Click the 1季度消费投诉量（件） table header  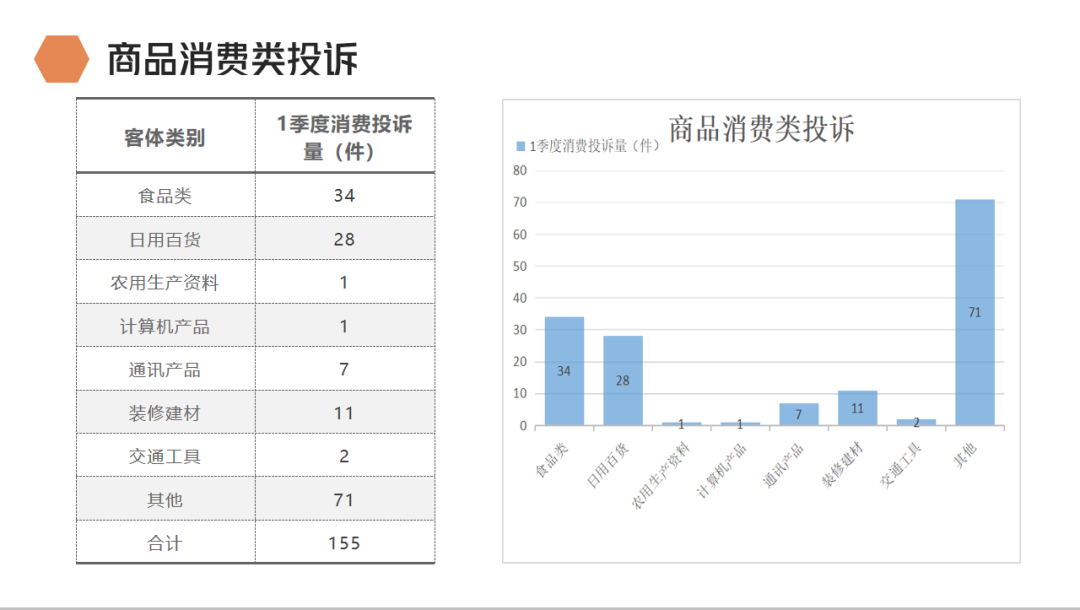pos(344,138)
